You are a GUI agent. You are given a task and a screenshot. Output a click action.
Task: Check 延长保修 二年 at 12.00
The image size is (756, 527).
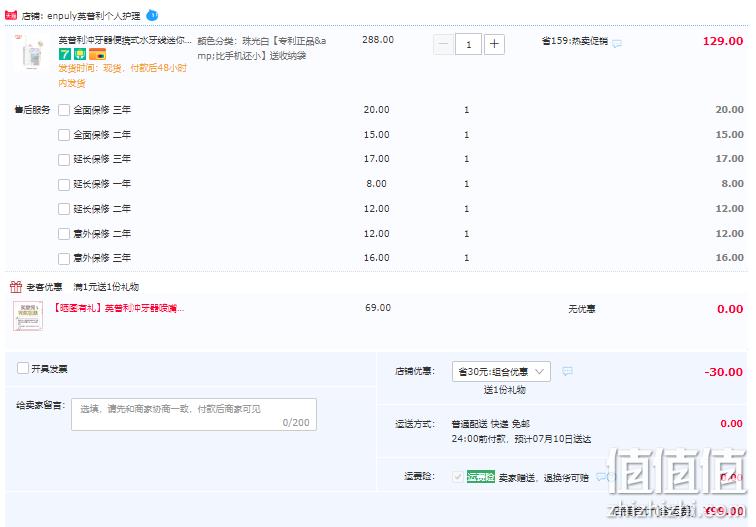(64, 209)
